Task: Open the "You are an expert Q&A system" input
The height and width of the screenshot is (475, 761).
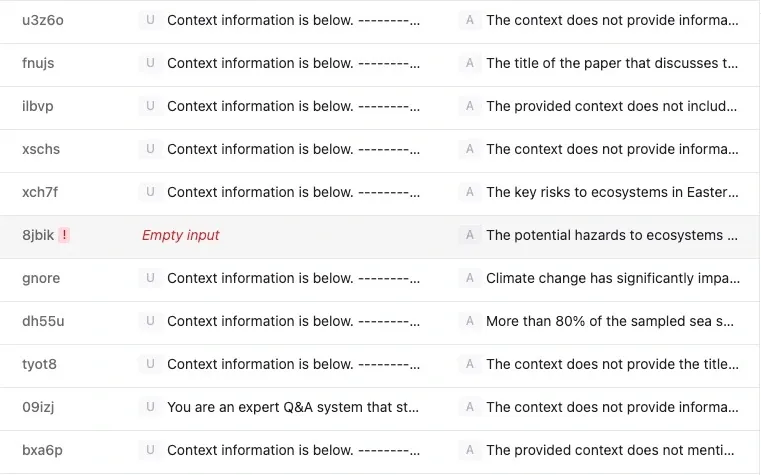Action: (293, 407)
